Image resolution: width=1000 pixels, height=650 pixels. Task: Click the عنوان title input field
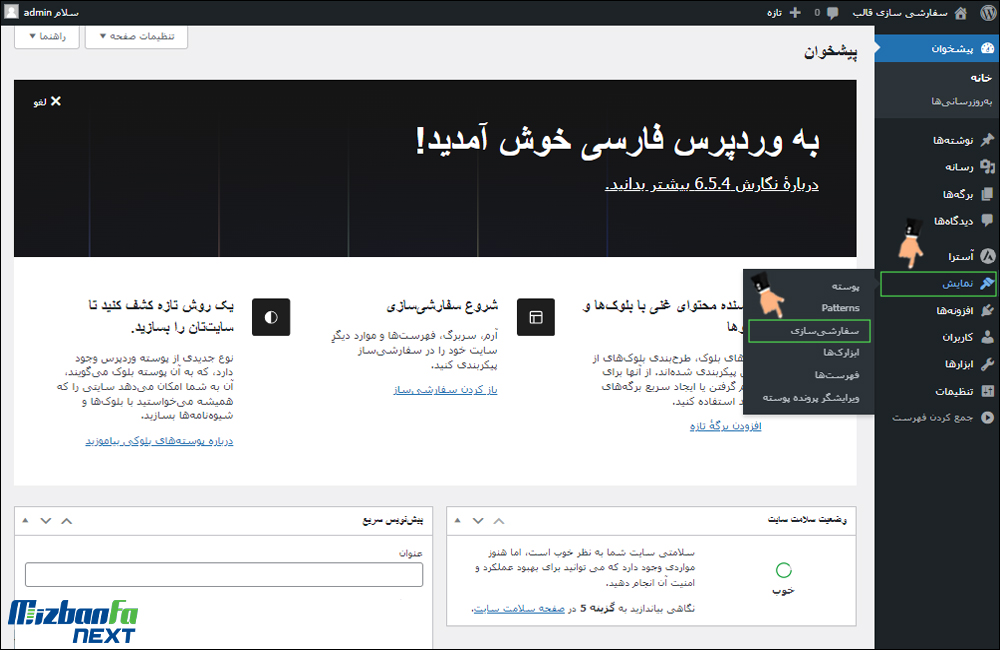[224, 574]
